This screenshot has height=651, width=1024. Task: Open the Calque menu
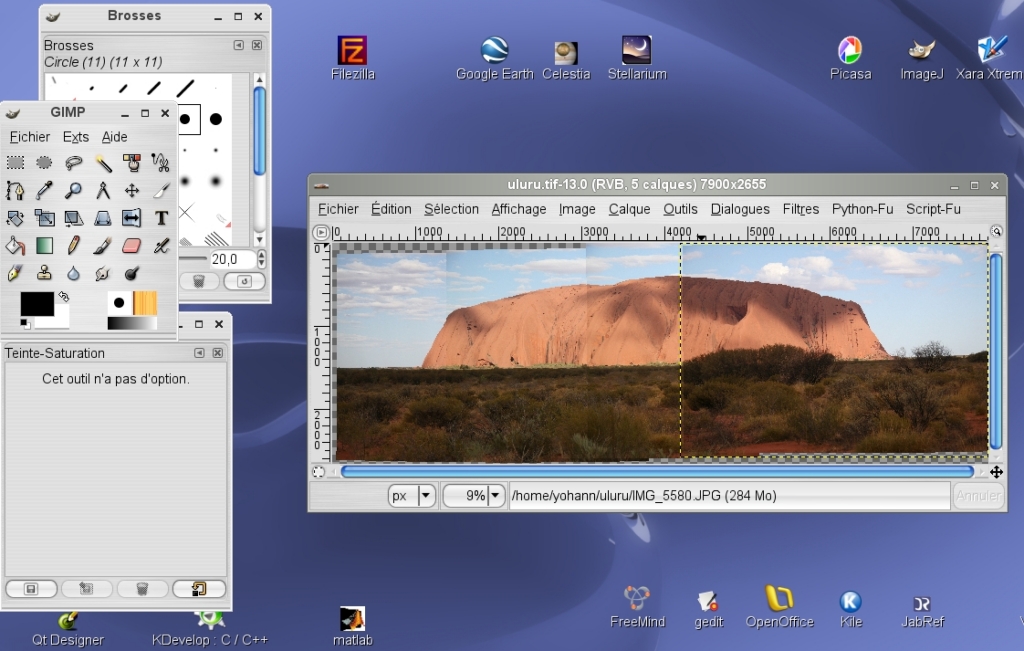coord(630,209)
